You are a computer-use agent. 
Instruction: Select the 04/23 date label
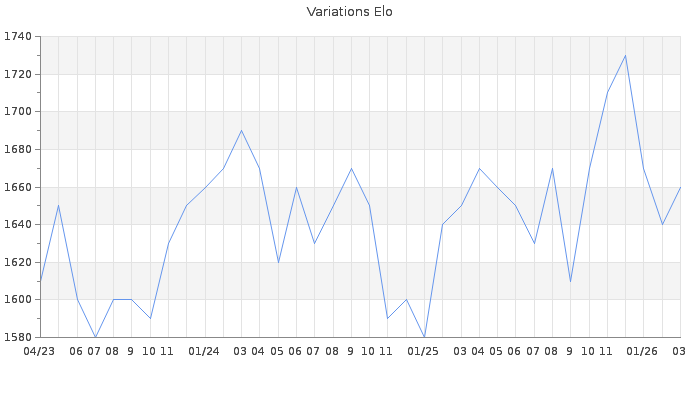(39, 351)
